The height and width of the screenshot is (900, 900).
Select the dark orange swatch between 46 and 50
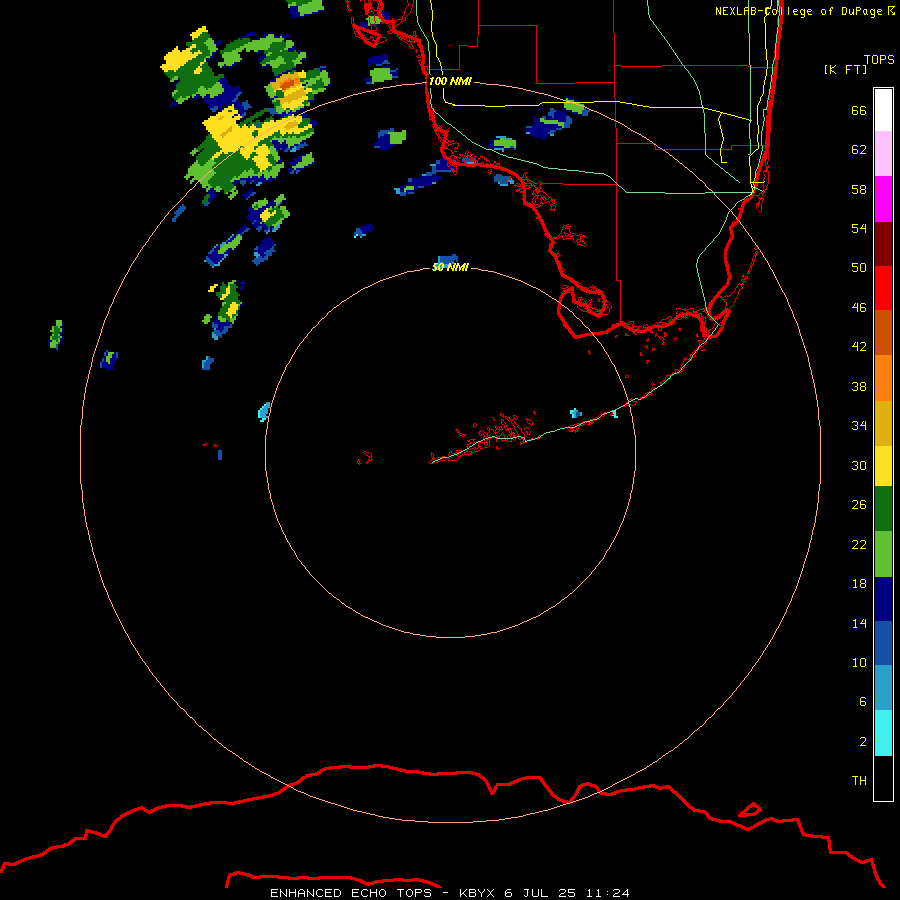(883, 332)
